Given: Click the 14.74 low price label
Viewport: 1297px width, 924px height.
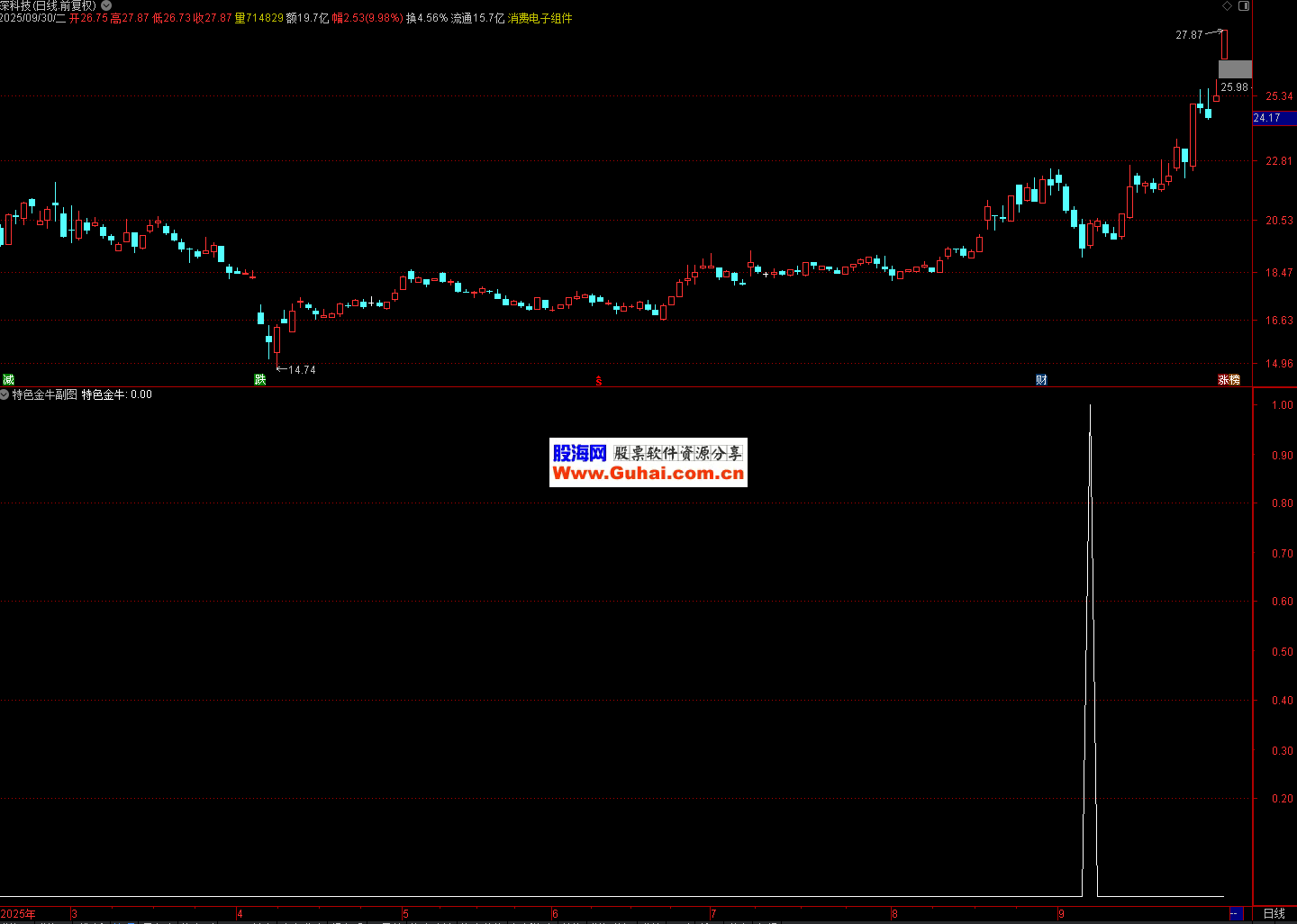Looking at the screenshot, I should click(x=302, y=370).
